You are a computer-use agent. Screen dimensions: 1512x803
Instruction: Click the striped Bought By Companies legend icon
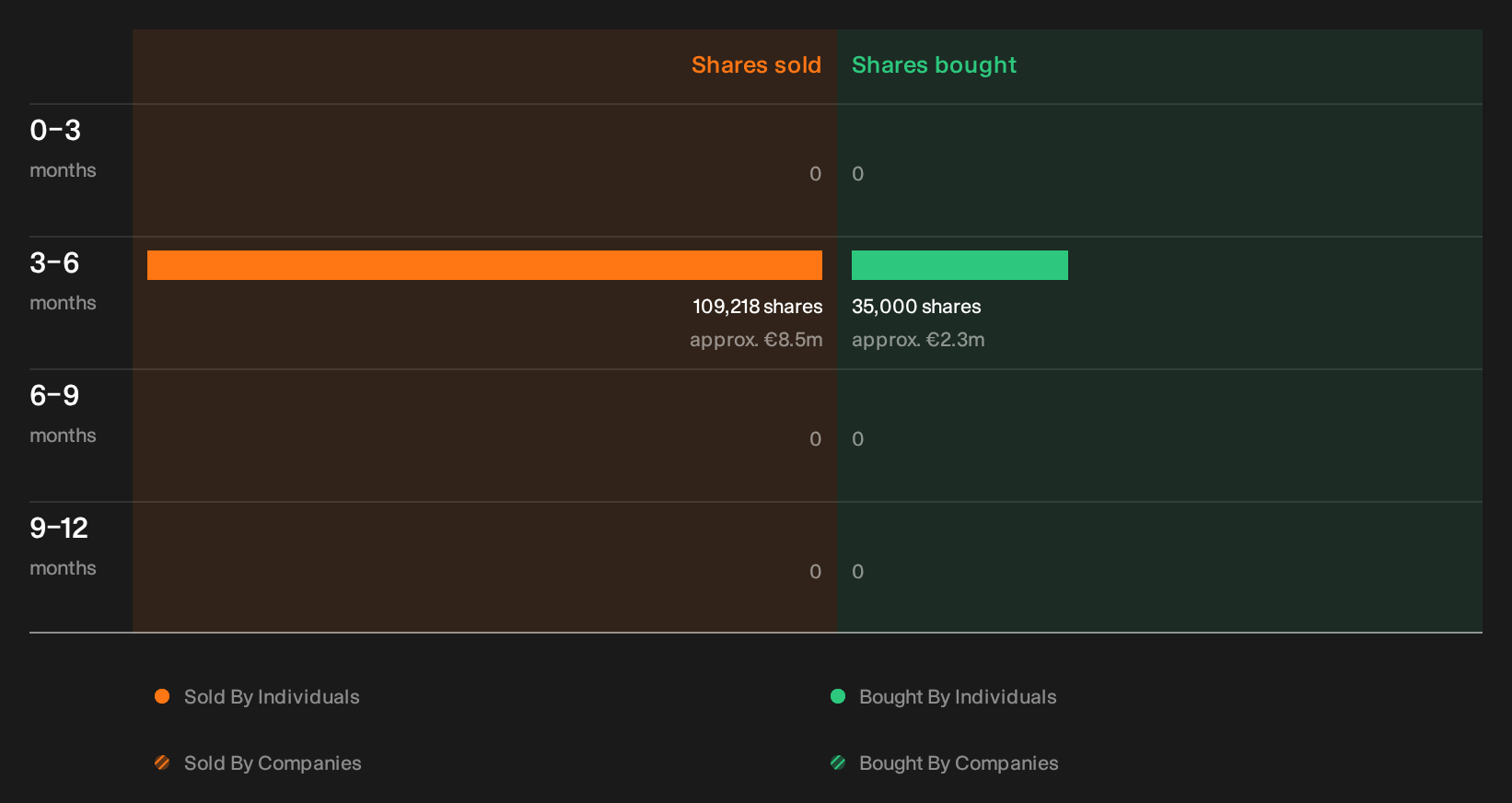pos(838,762)
